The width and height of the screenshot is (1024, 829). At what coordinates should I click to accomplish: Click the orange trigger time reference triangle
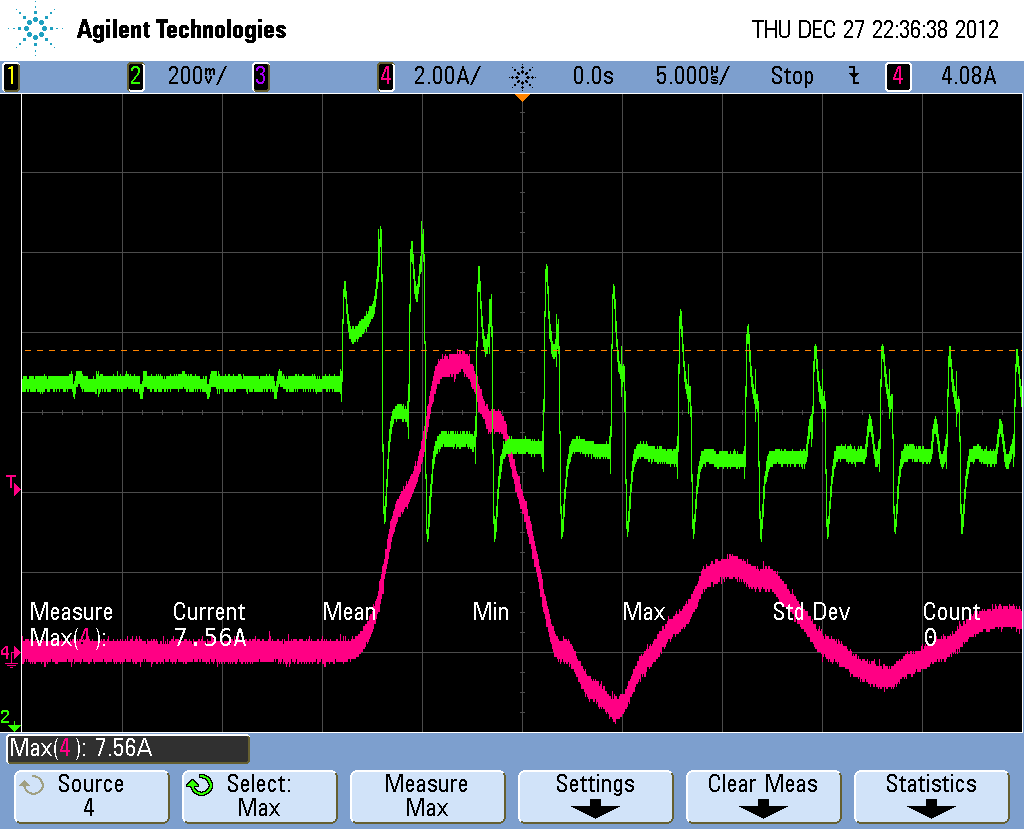click(x=522, y=97)
